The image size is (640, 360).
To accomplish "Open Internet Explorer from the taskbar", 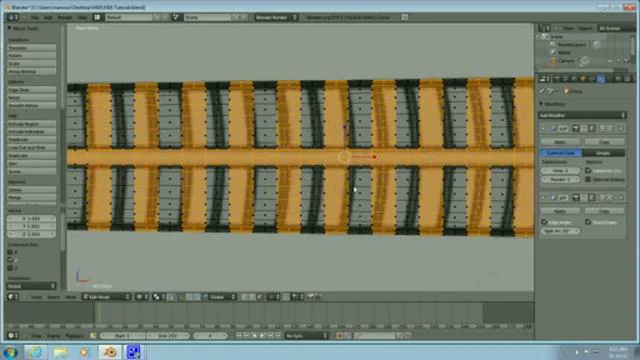I will coord(36,352).
